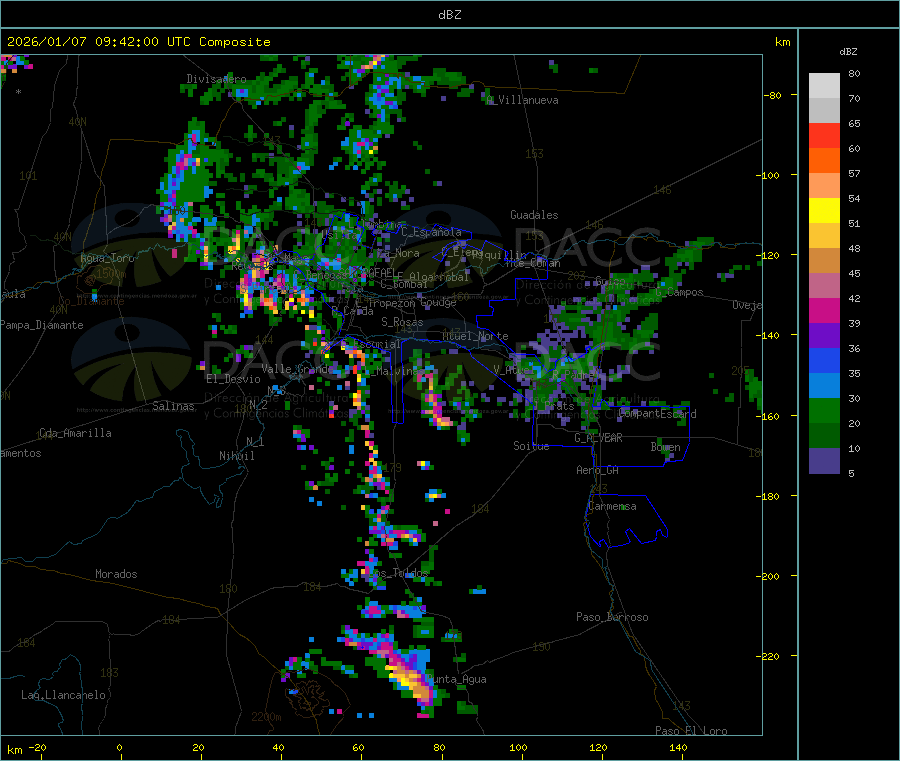Click the 5 dBZ purple legend swatch
Viewport: 900px width, 761px height.
[824, 461]
